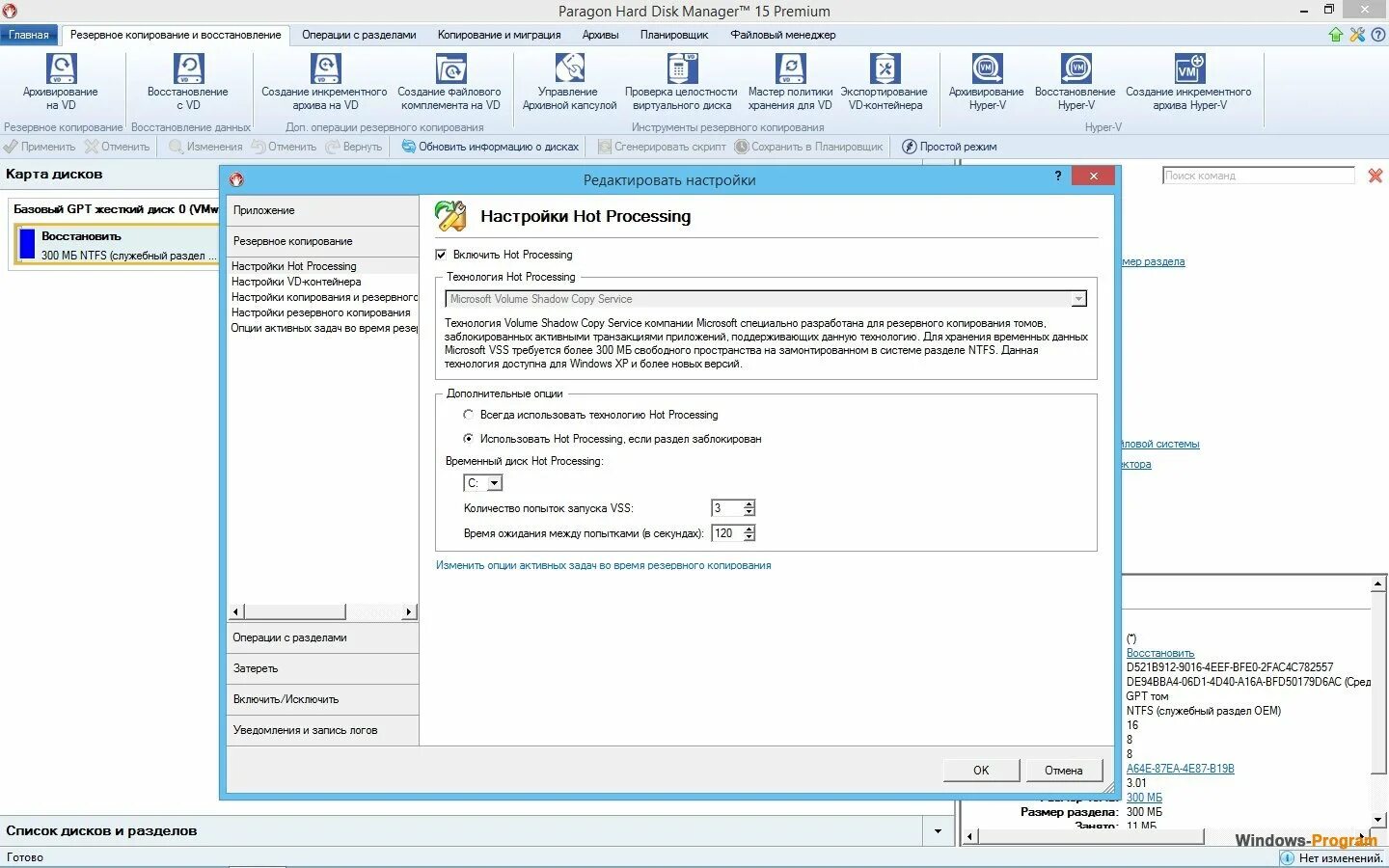Expand the Затереть settings section

[323, 668]
